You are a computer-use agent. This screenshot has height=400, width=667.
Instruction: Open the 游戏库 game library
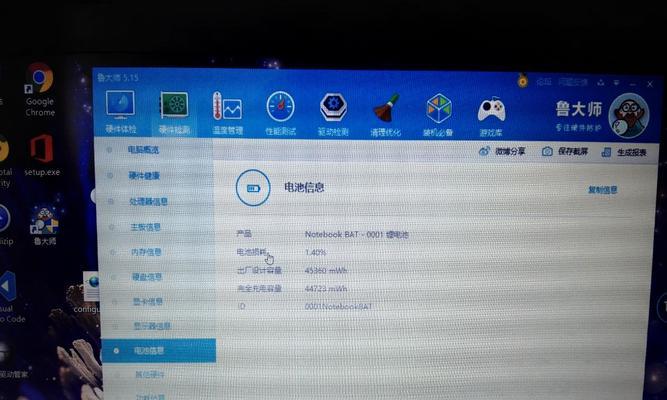[x=491, y=116]
